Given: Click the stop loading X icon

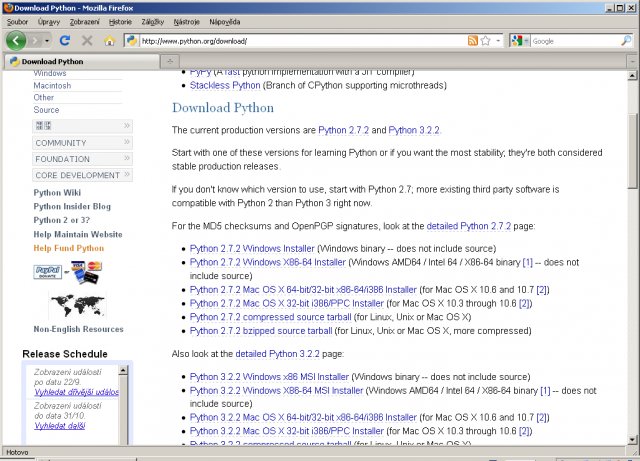Looking at the screenshot, I should pos(87,40).
